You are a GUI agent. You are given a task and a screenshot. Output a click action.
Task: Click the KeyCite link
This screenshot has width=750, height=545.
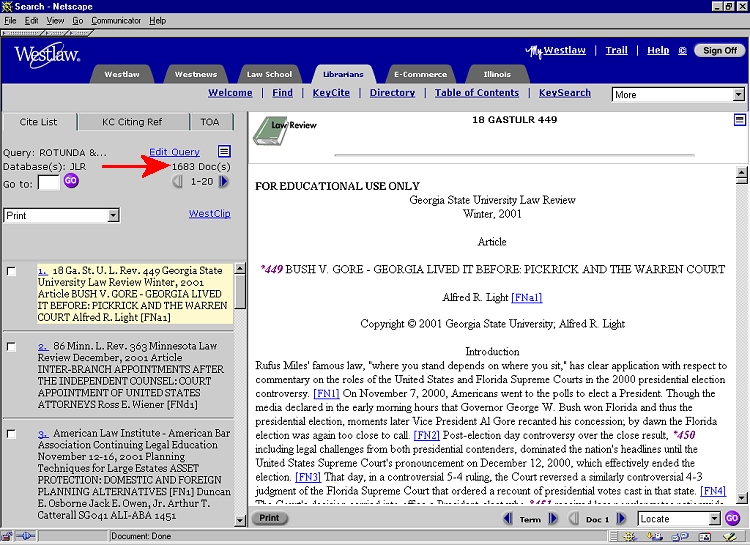[331, 93]
